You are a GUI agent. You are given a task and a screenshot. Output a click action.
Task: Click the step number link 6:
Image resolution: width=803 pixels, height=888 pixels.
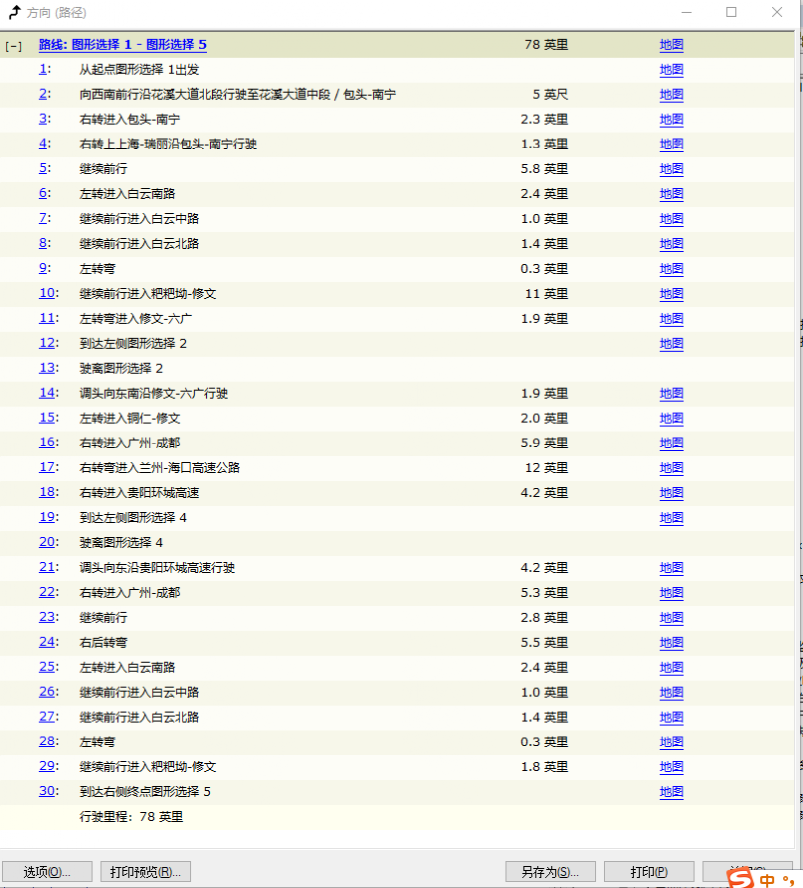coord(43,193)
